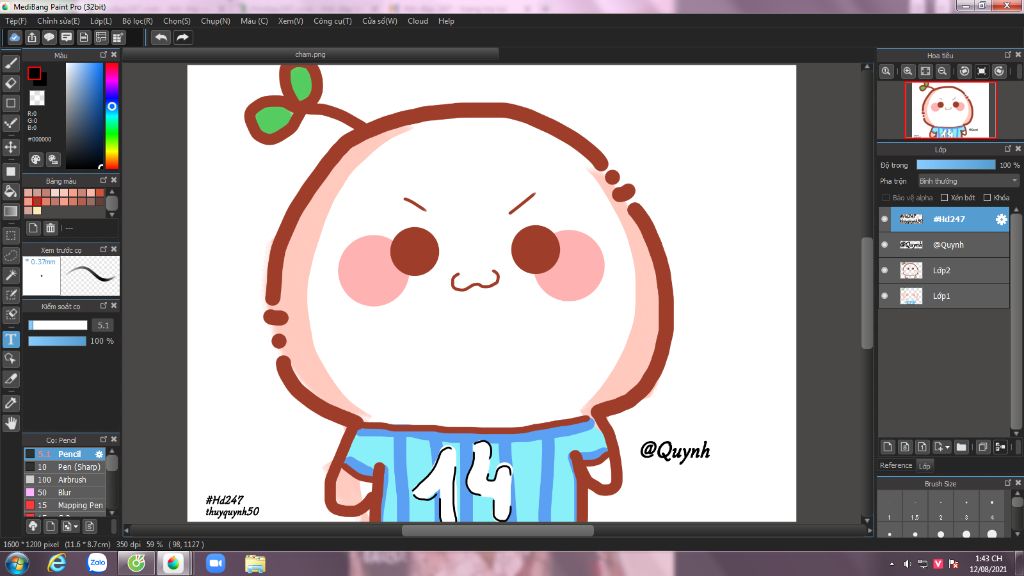
Task: Click the Redo arrow in toolbar
Action: (183, 37)
